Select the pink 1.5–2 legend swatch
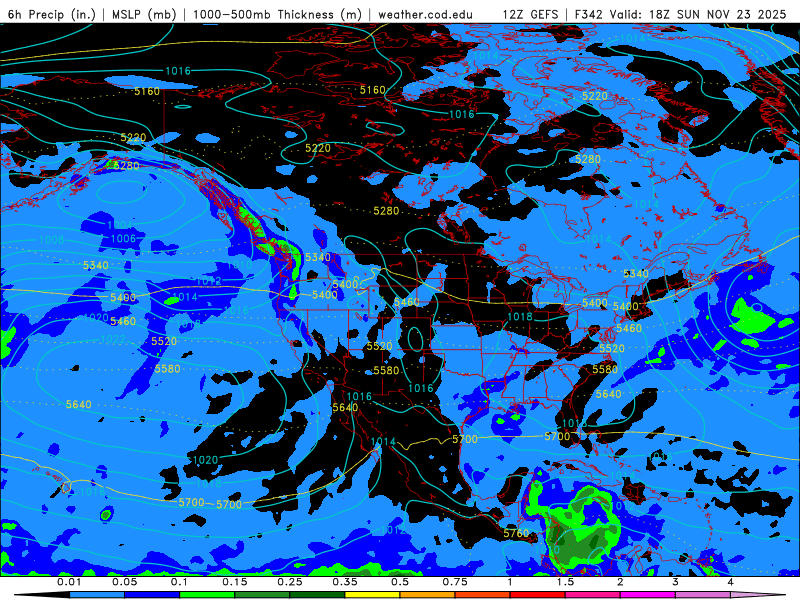 (x=593, y=595)
